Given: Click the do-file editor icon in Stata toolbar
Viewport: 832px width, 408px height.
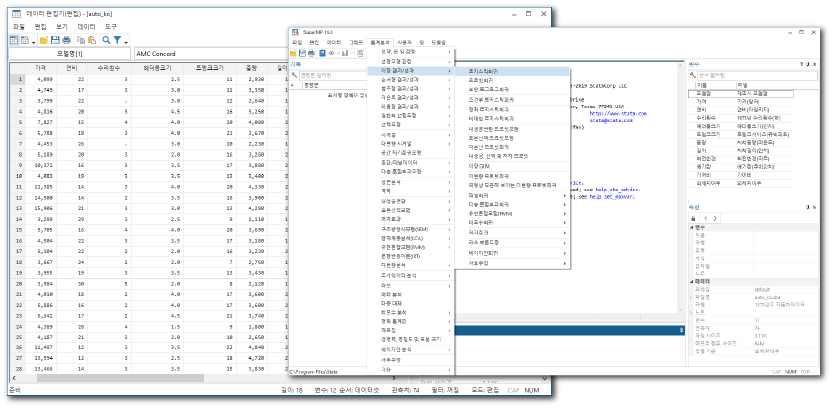Looking at the screenshot, I should (x=361, y=53).
